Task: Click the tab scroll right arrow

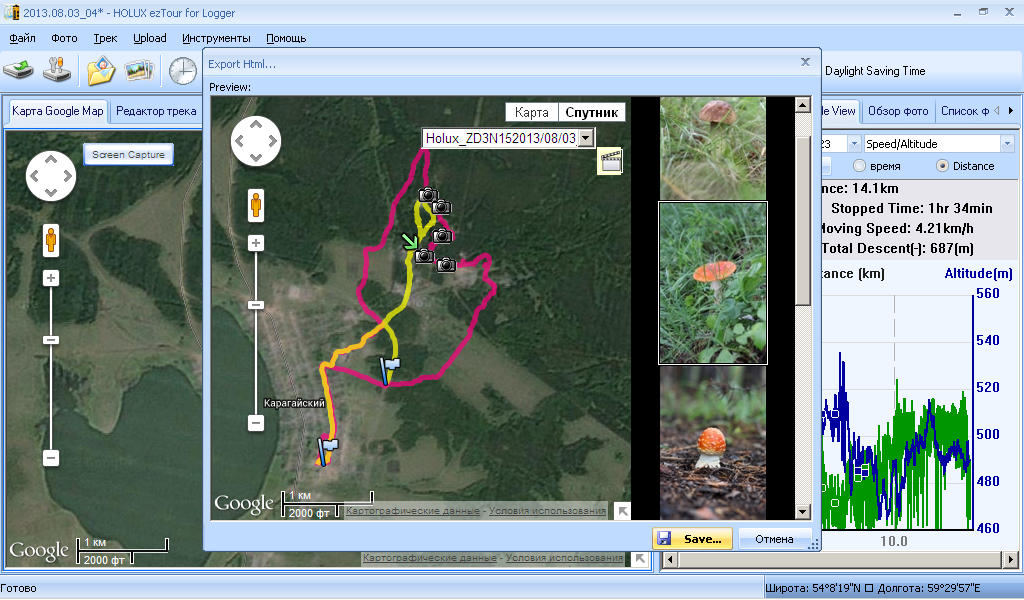Action: [x=1011, y=110]
